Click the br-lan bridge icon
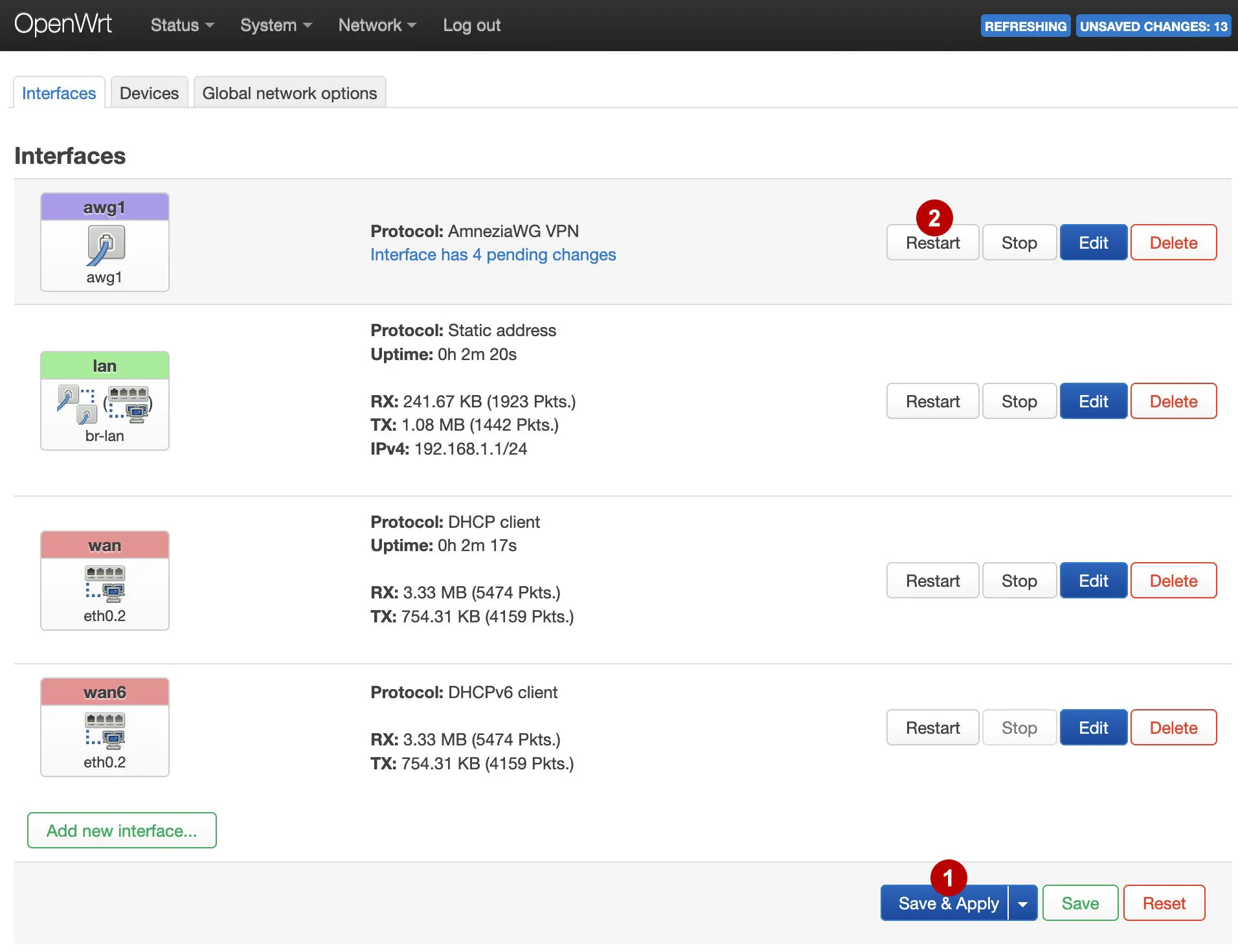Screen dimensions: 1238x952 coord(104,402)
